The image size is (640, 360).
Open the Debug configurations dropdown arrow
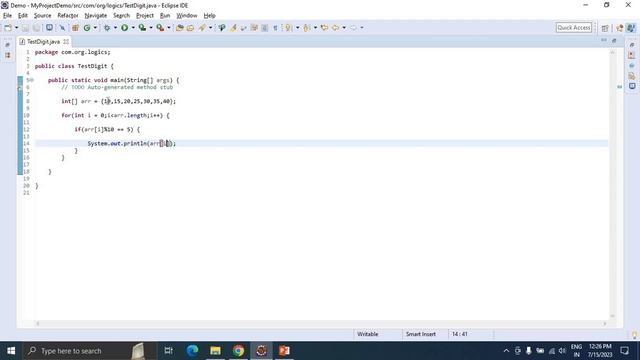(x=115, y=28)
